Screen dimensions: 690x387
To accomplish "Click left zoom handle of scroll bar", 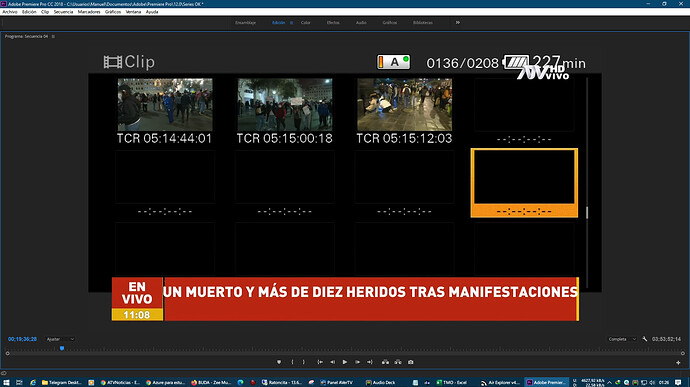I will point(7,353).
